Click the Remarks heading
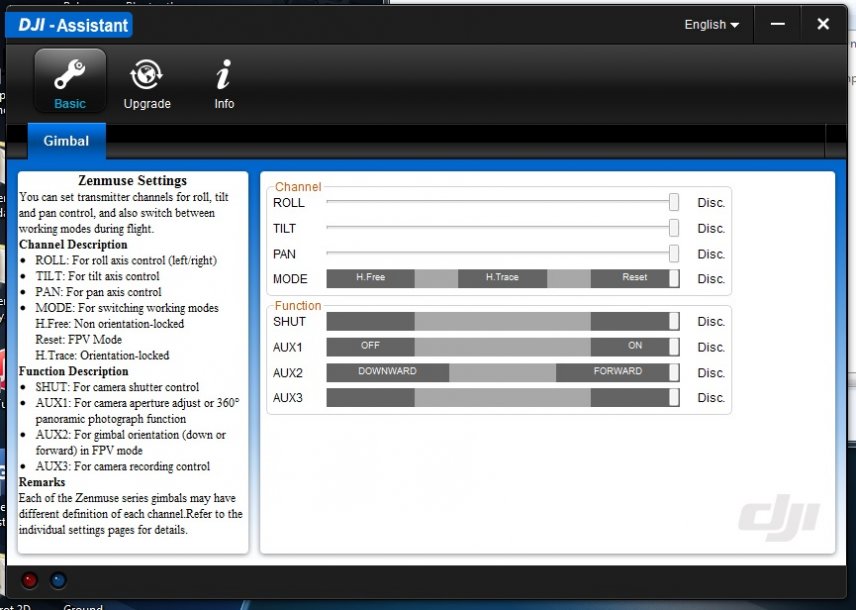Image resolution: width=856 pixels, height=610 pixels. 42,482
